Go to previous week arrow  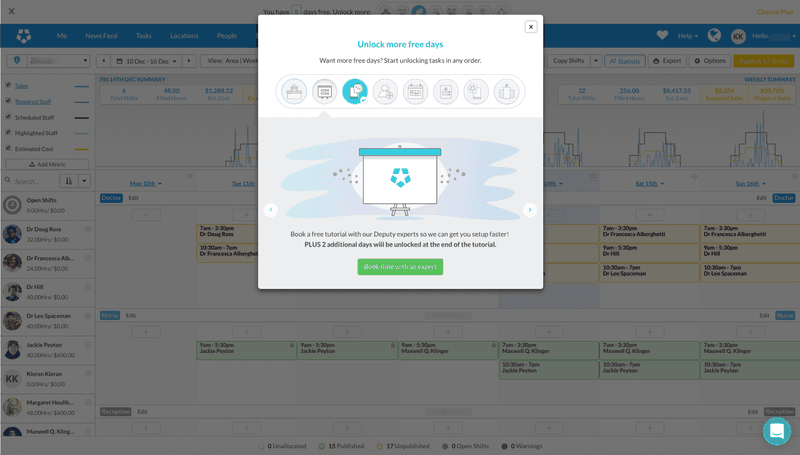coord(104,61)
